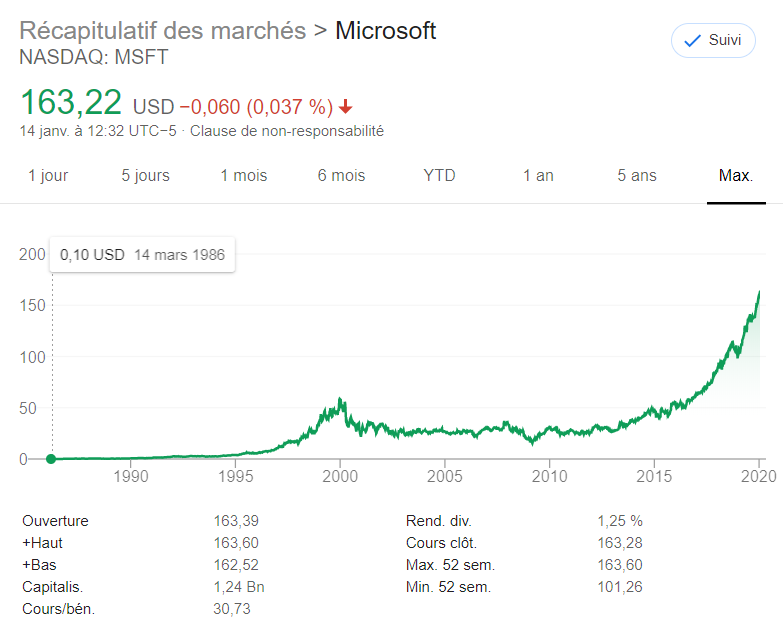Image resolution: width=783 pixels, height=621 pixels.
Task: Click the Microsoft title heading
Action: pos(385,31)
